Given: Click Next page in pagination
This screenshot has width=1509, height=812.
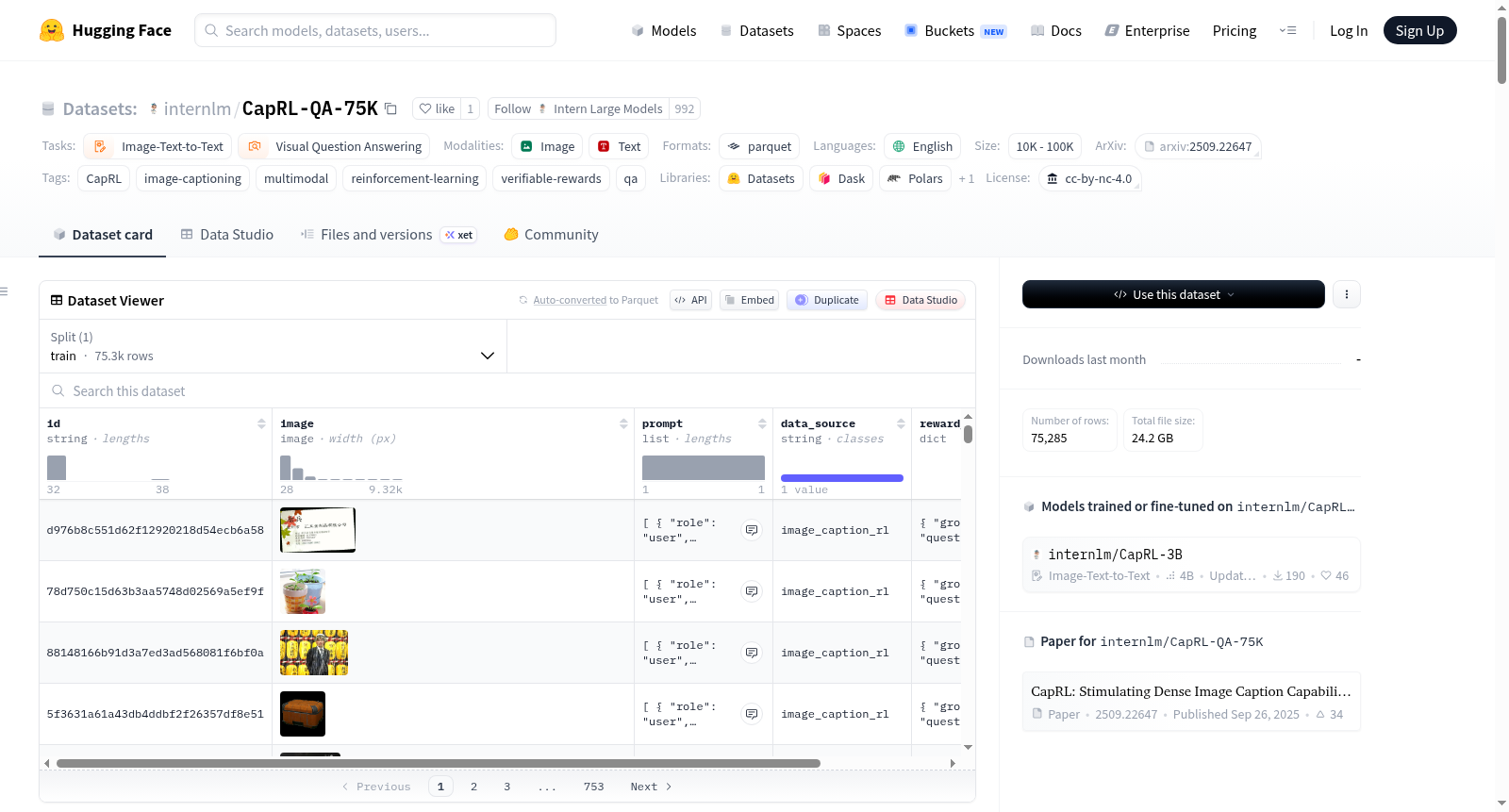Looking at the screenshot, I should [x=651, y=787].
